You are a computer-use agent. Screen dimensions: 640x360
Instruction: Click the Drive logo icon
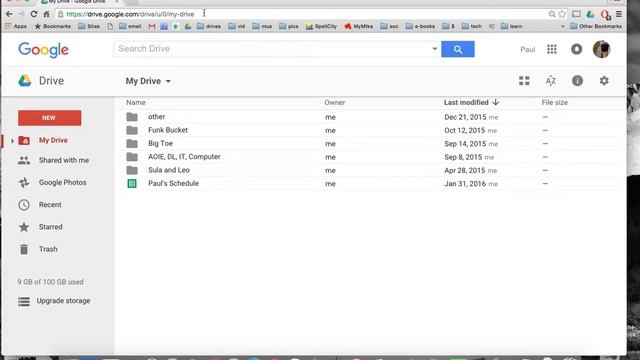[25, 80]
